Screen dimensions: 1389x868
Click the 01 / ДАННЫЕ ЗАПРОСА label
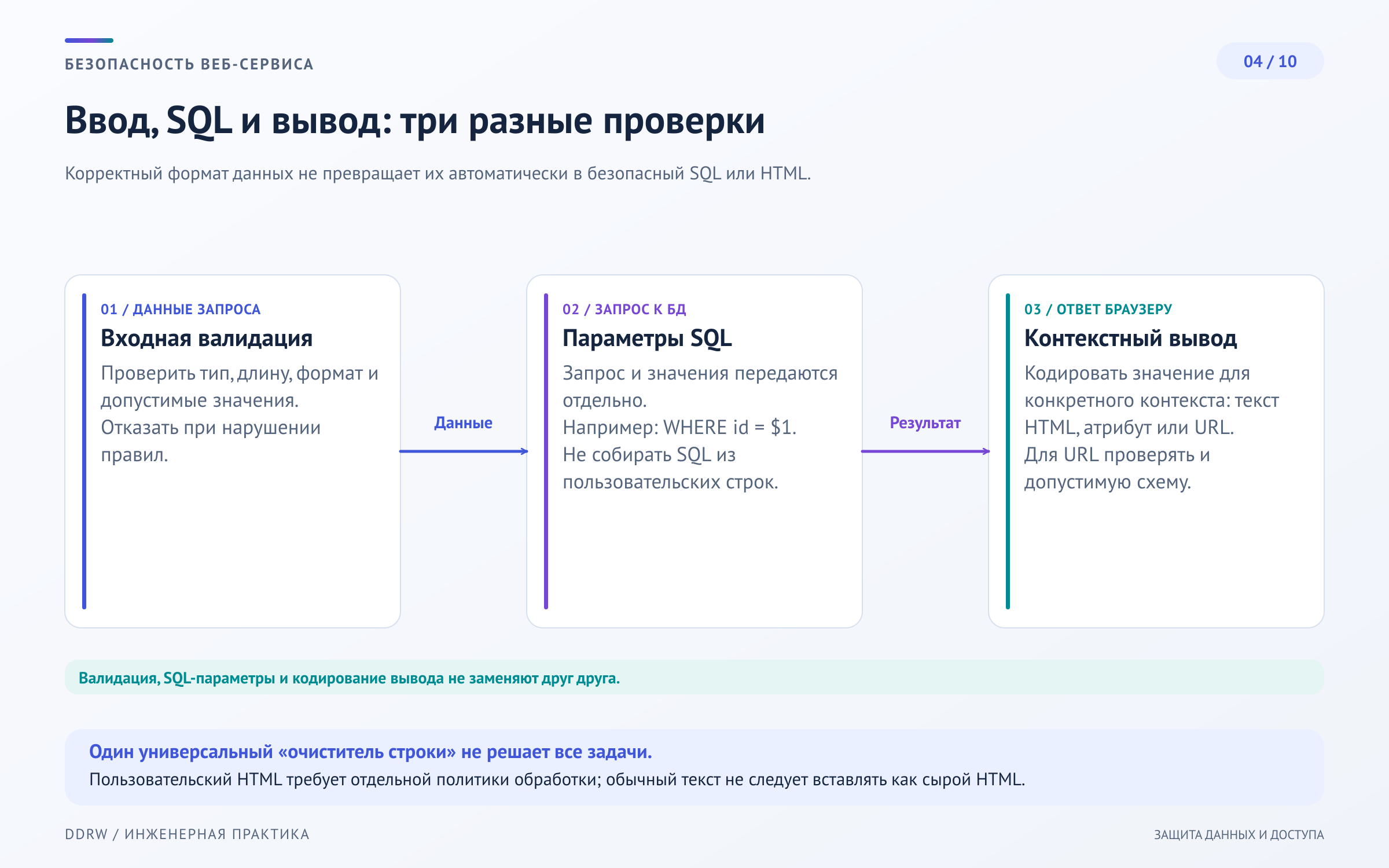tap(181, 310)
